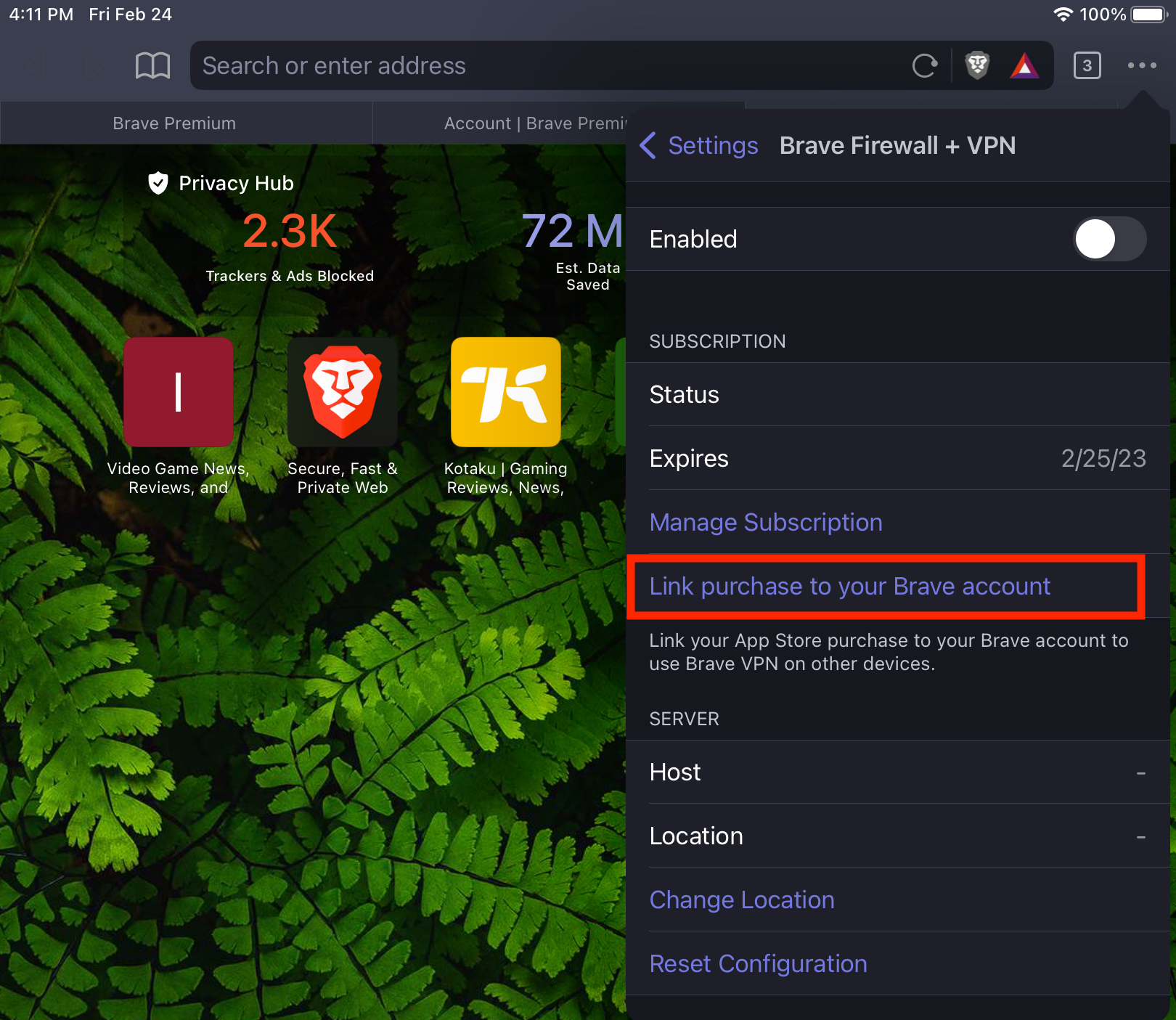Tap Change Location
The width and height of the screenshot is (1176, 1020).
[742, 899]
